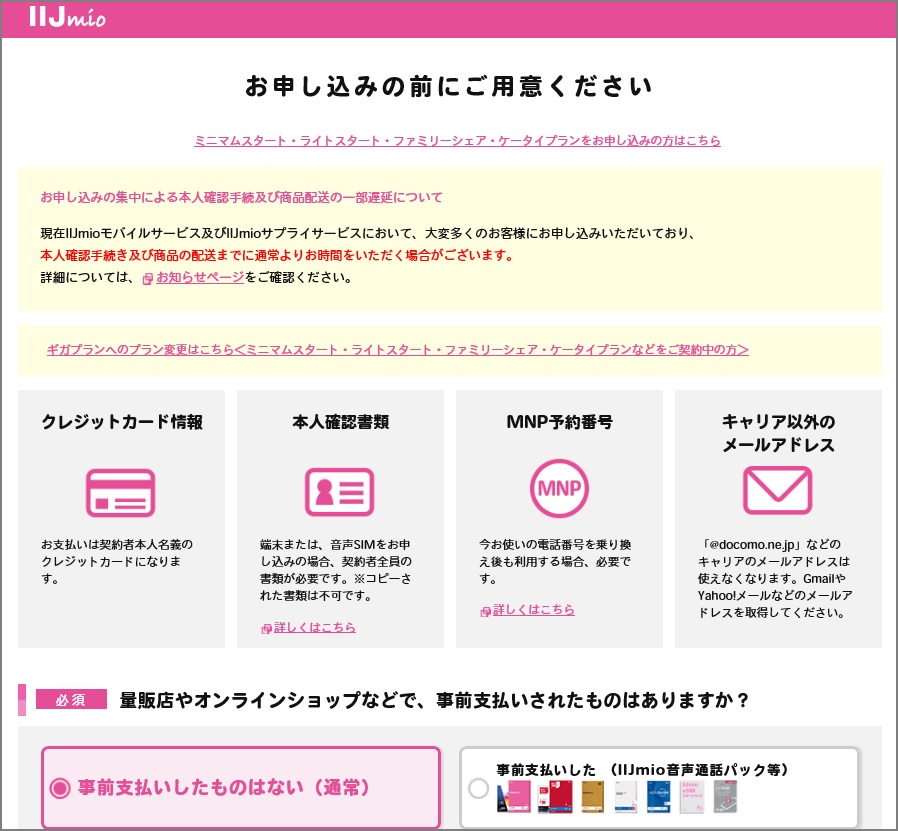Image resolution: width=898 pixels, height=831 pixels.
Task: Click the キャリア以外のメールアドレス heading
Action: tap(778, 433)
